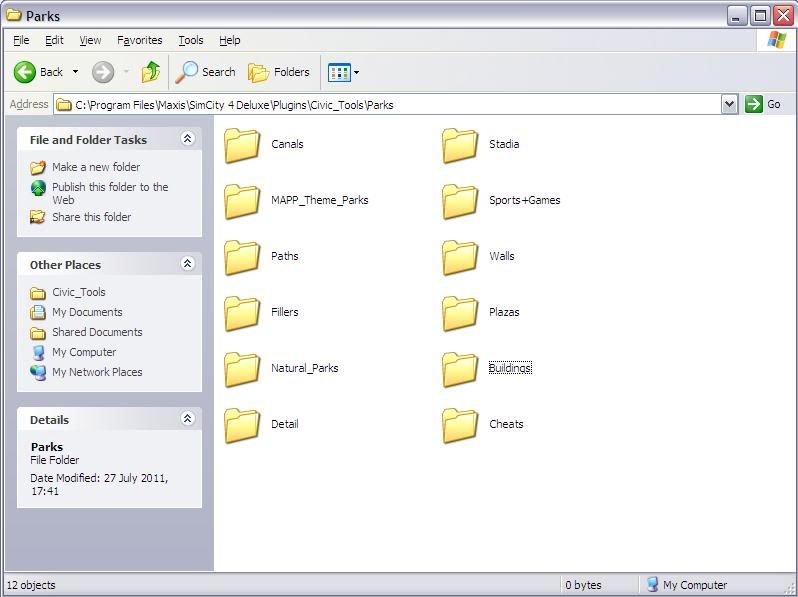This screenshot has height=597, width=798.
Task: Click Share this folder link
Action: click(92, 217)
